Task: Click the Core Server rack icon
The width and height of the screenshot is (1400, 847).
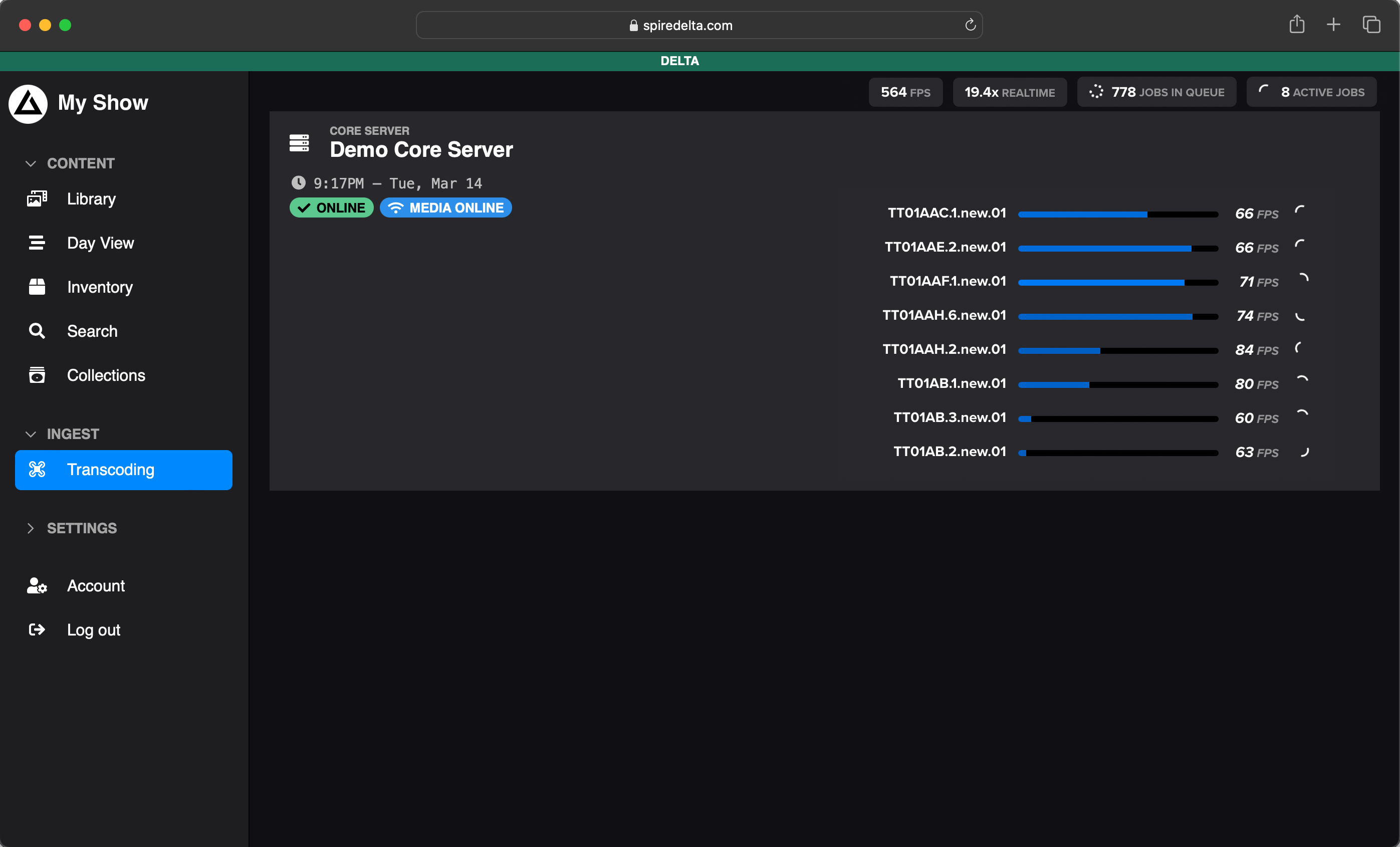Action: tap(299, 143)
